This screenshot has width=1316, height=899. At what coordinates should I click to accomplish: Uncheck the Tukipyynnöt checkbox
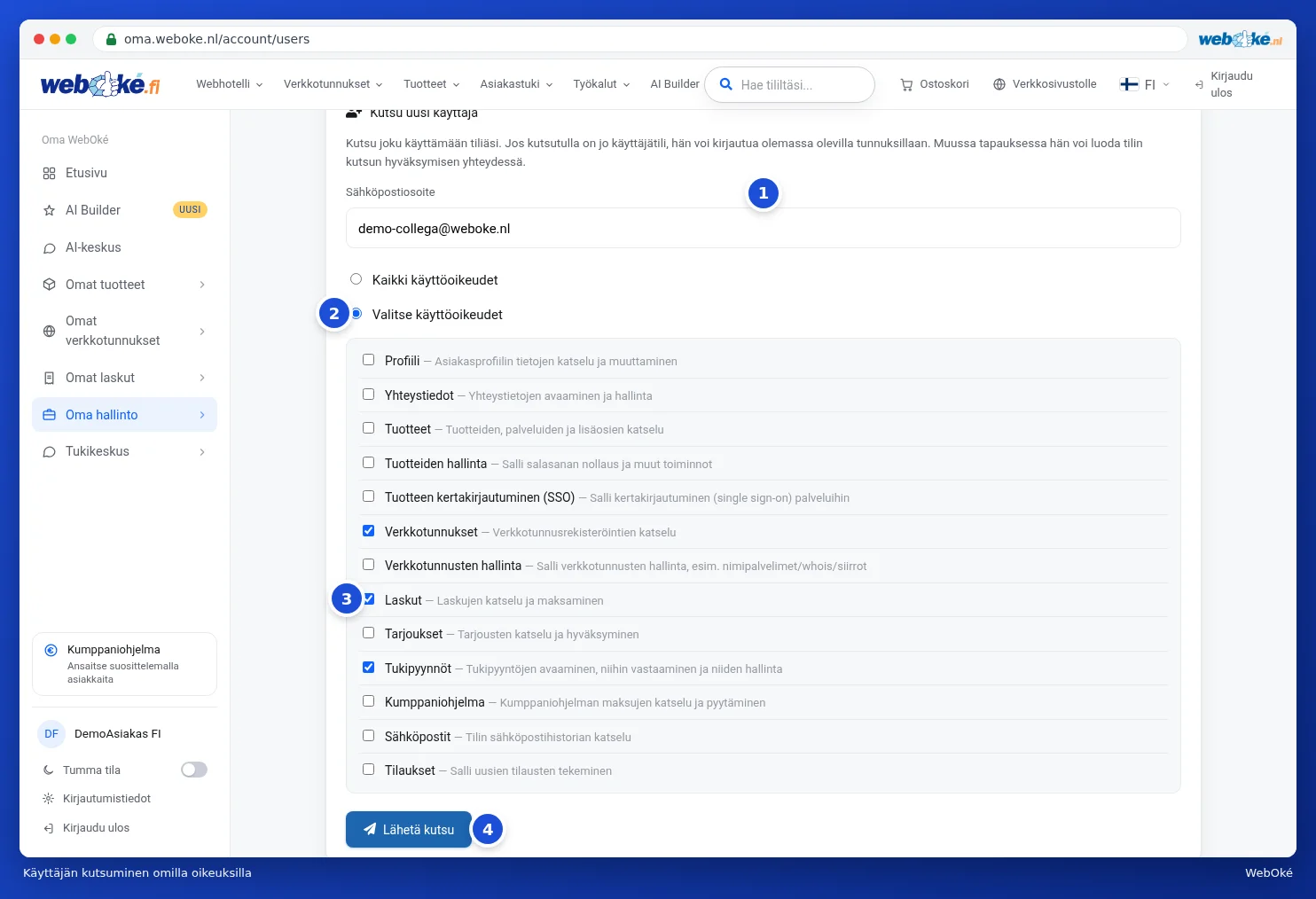pos(368,668)
